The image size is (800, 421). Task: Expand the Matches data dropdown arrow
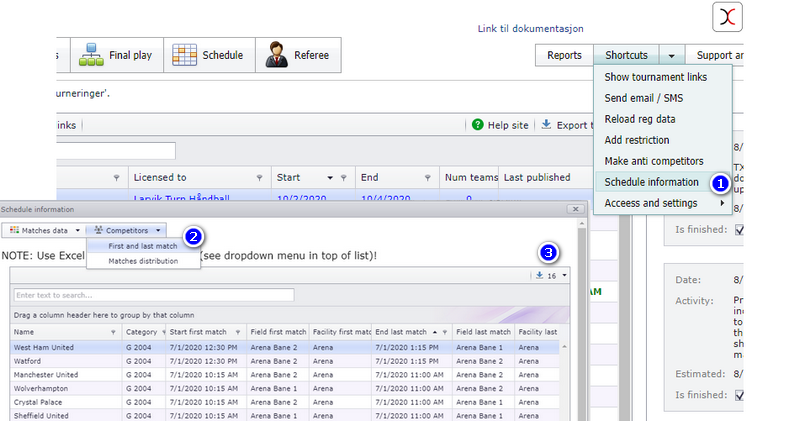[x=78, y=230]
